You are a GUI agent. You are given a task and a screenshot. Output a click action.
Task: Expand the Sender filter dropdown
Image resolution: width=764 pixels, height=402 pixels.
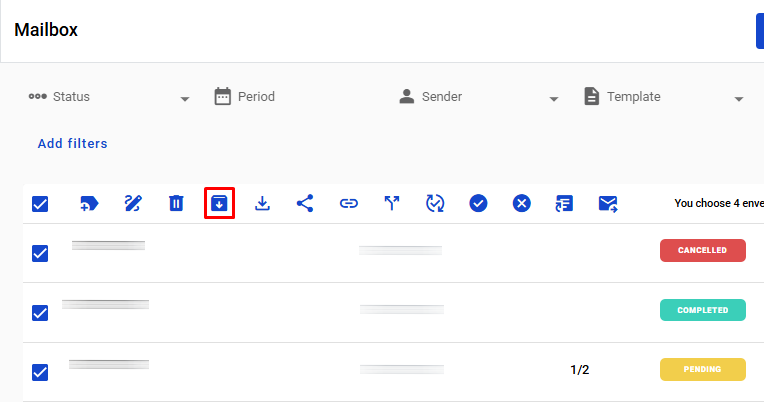point(479,97)
